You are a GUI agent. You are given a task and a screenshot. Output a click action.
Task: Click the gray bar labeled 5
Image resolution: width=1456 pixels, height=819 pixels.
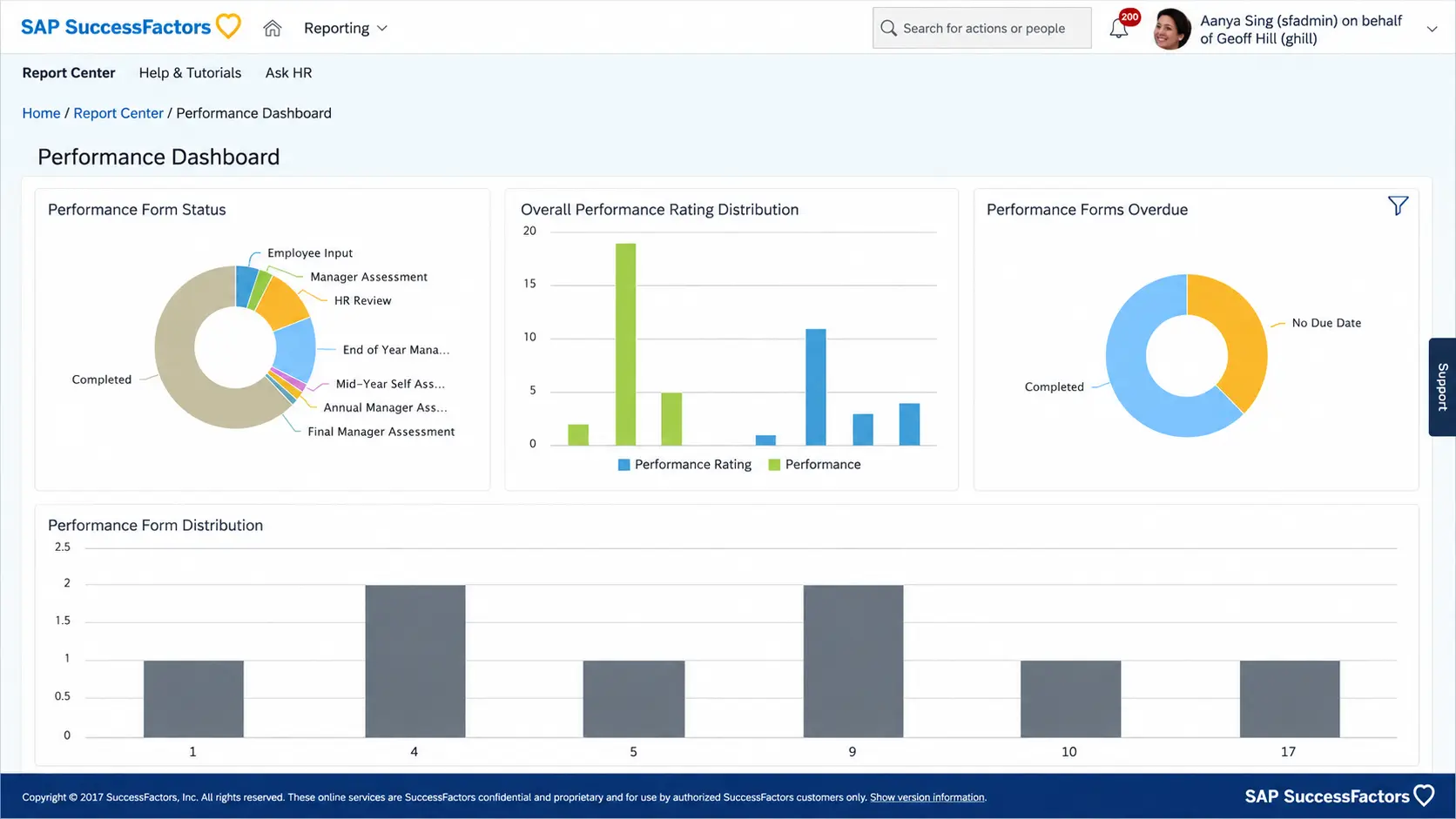click(x=634, y=699)
